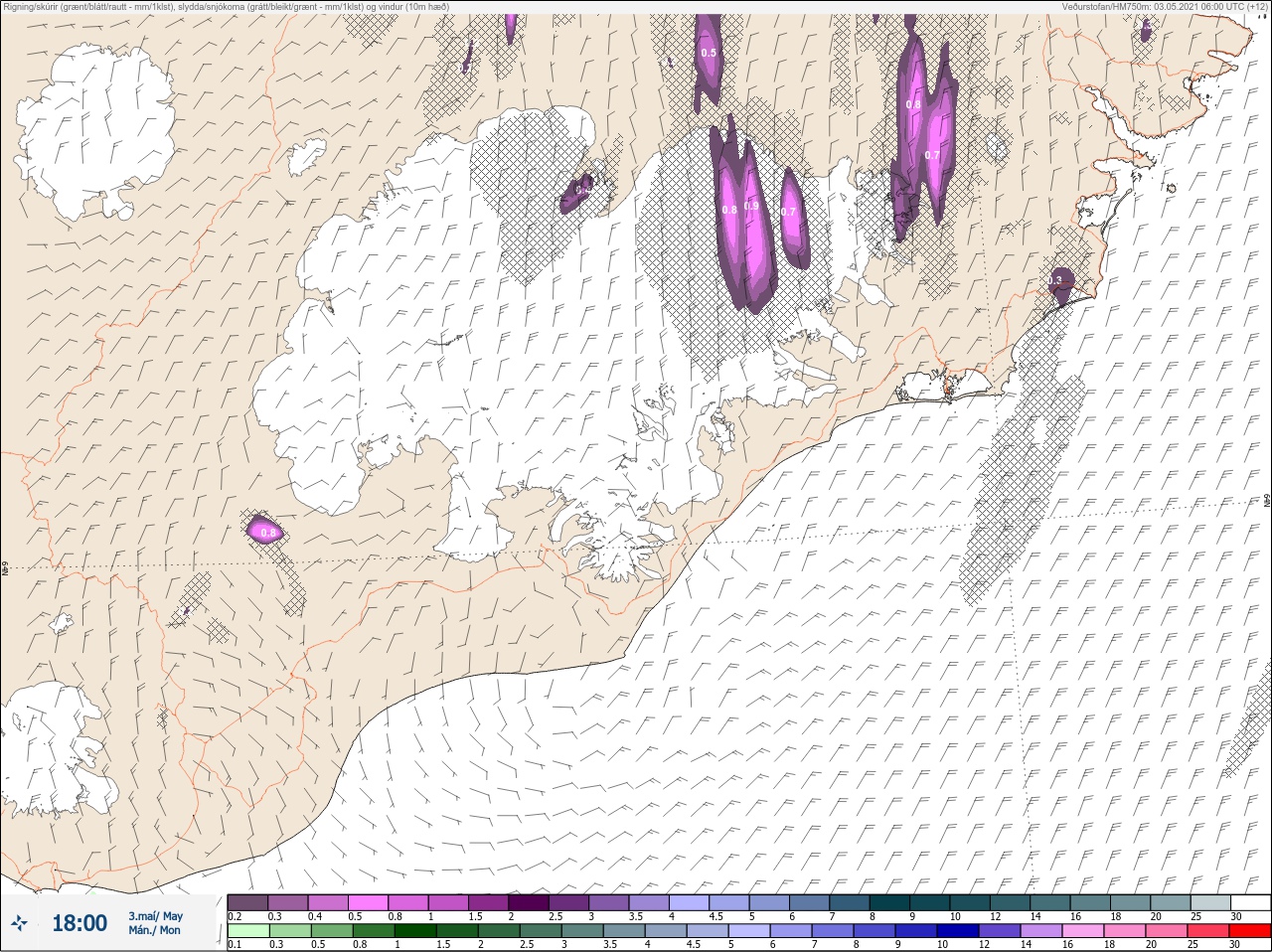Click the date label '3.maí/ May'
Screen dimensions: 1272x952
pos(155,916)
